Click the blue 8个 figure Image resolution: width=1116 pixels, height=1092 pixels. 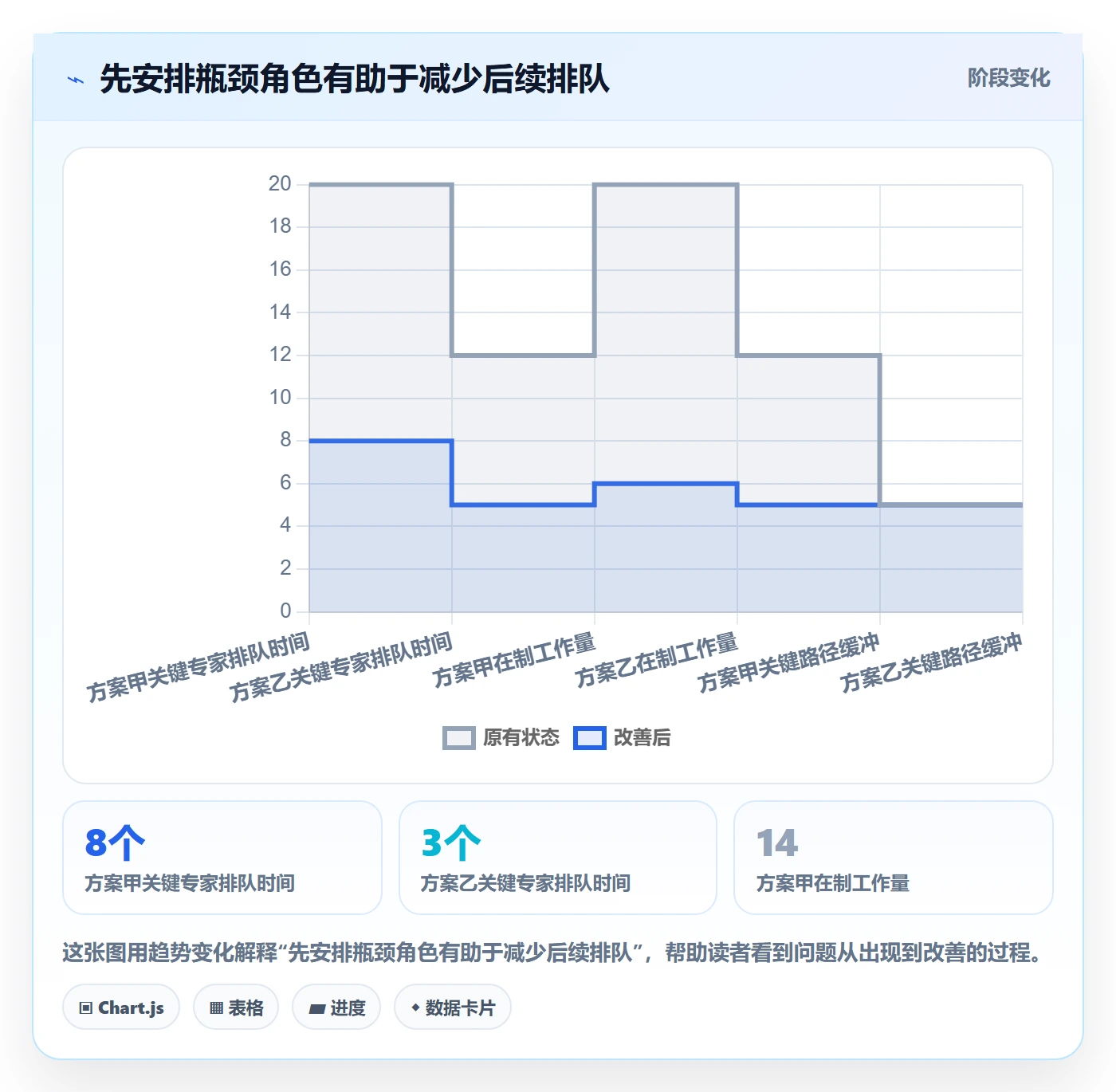pos(115,843)
